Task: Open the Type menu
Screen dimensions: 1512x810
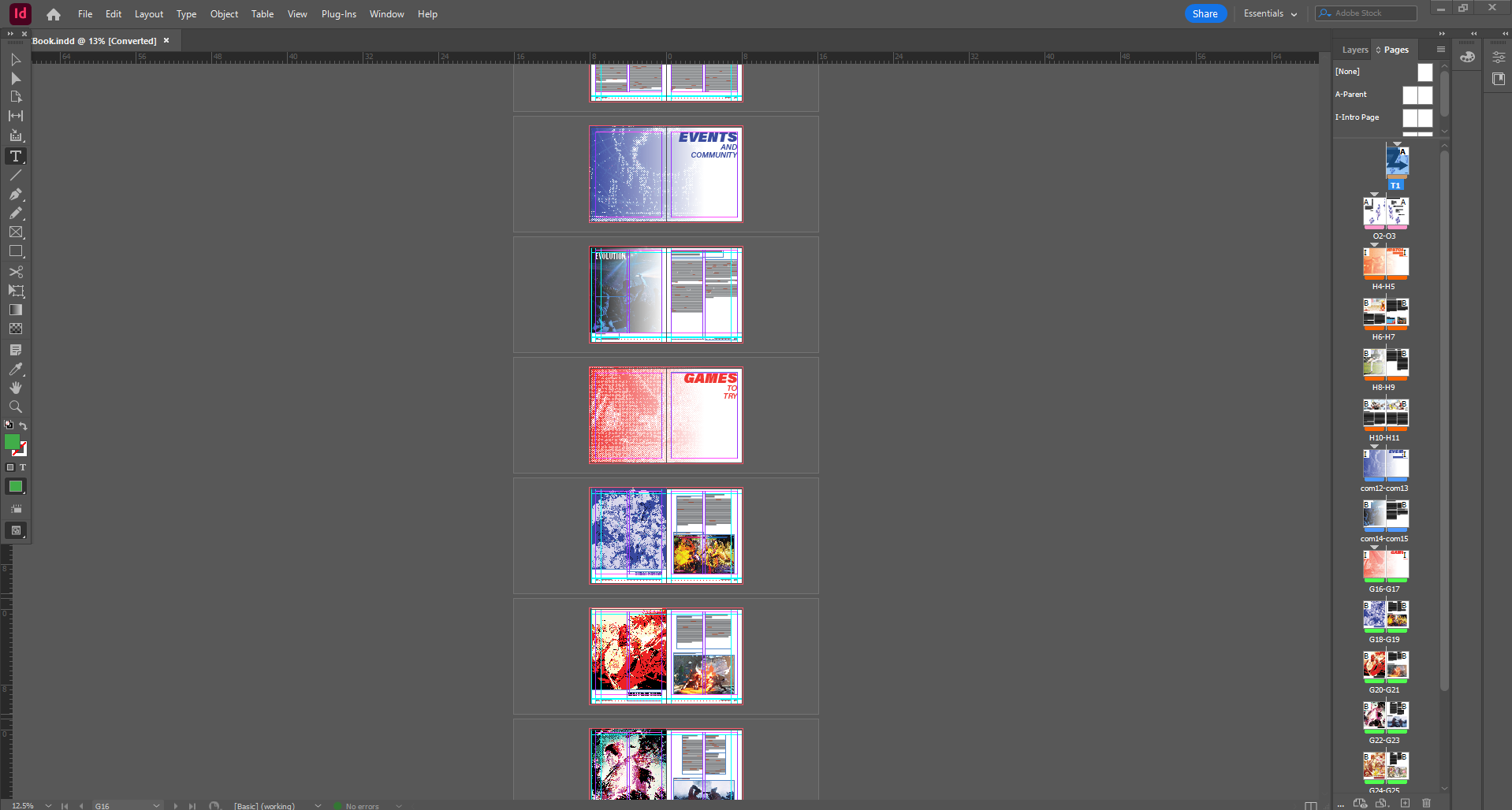Action: coord(186,14)
